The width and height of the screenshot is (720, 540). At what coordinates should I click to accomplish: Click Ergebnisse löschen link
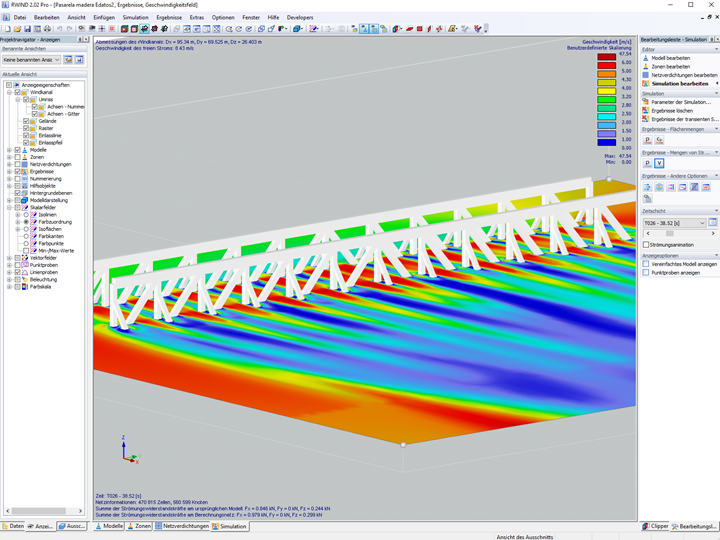672,111
